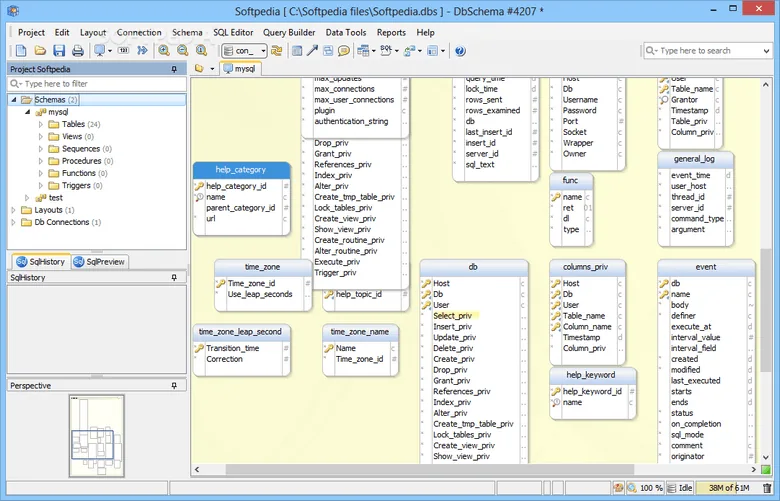Expand the test schema node
780x501 pixels.
(27, 198)
